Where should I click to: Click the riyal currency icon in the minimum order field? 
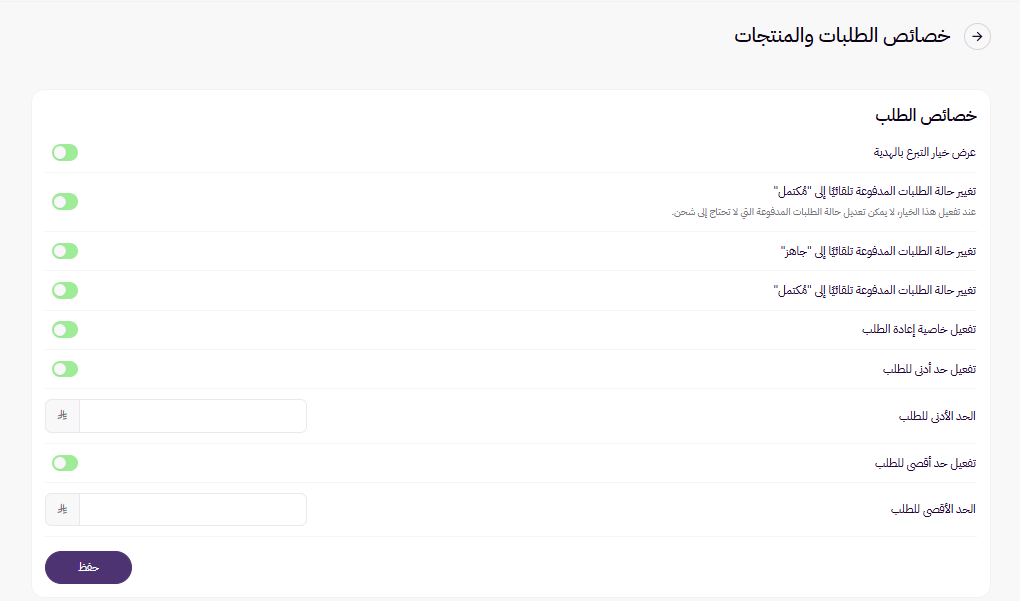[63, 415]
